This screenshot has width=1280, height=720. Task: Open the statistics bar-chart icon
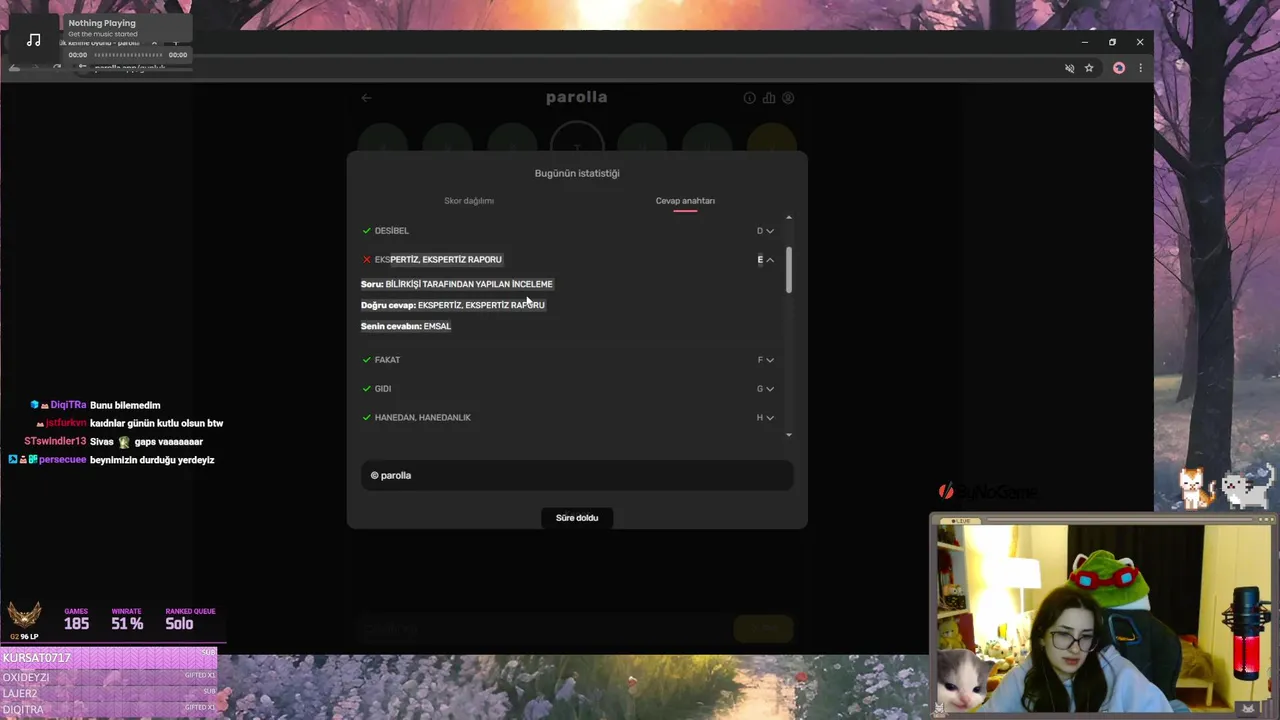click(x=769, y=98)
